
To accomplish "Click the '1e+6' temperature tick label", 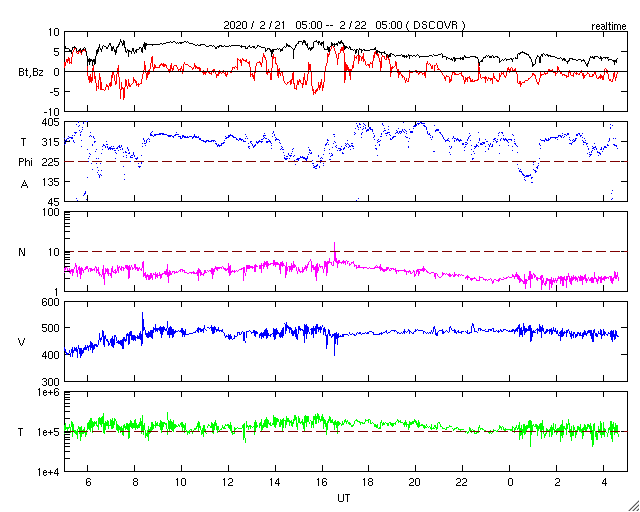I will click(48, 392).
